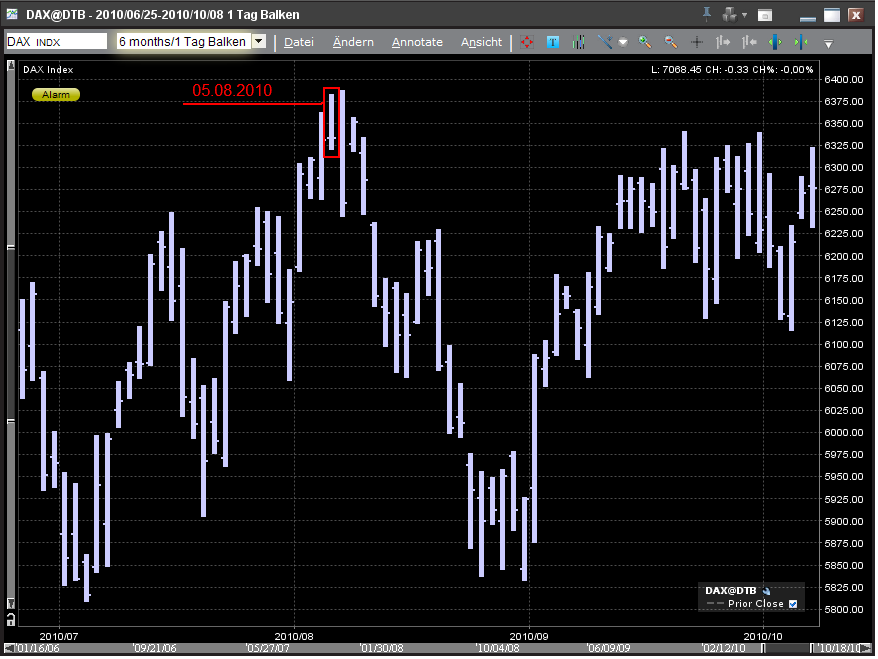The image size is (878, 659).
Task: Click the wrench icon beside DAX@DTB legend
Action: coord(767,591)
